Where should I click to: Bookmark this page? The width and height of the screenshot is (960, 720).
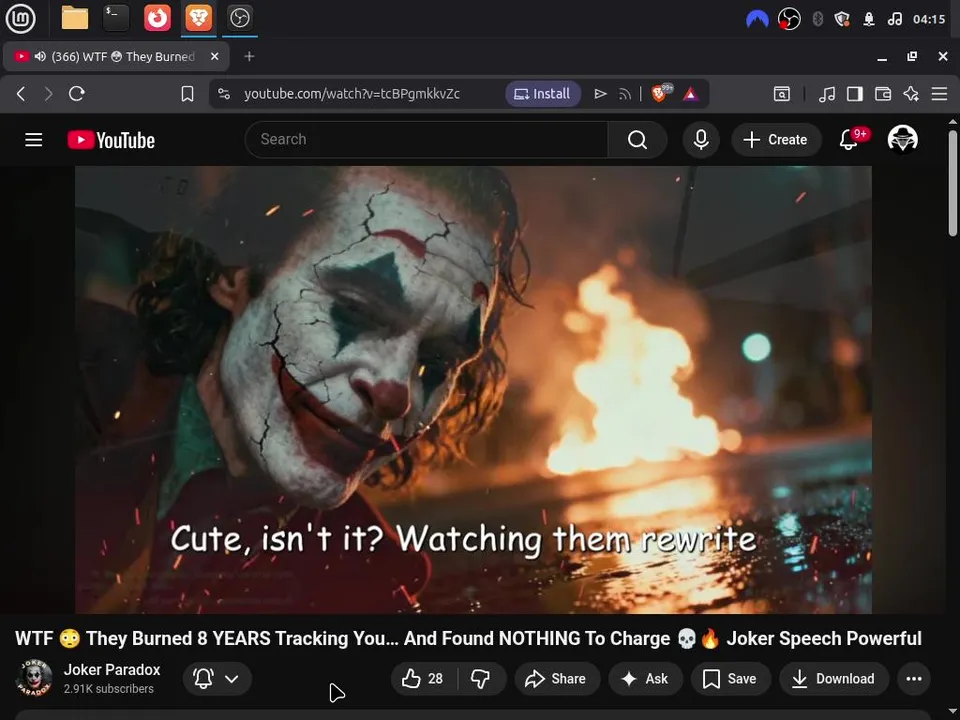[x=187, y=94]
